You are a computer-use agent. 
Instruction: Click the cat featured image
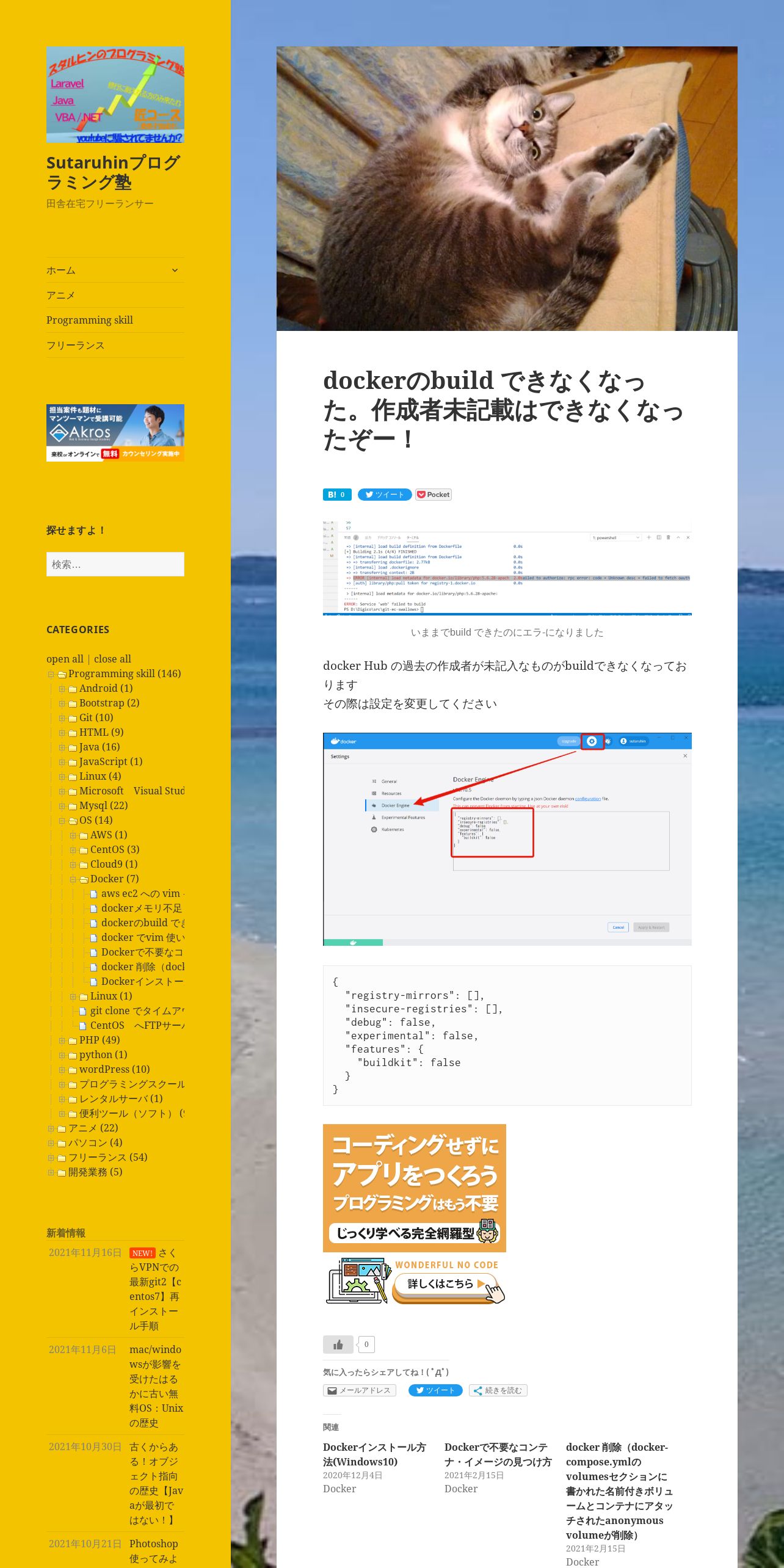(x=507, y=189)
